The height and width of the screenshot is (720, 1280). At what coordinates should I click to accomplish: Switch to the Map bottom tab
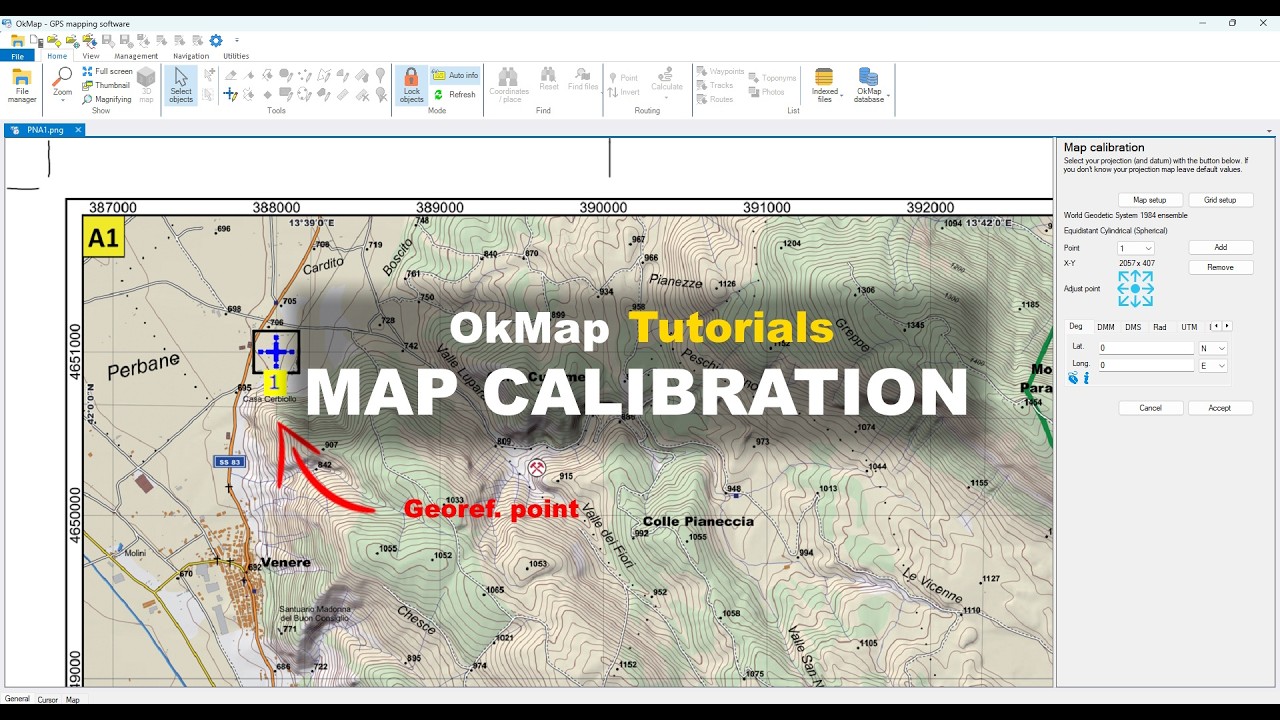pos(73,700)
